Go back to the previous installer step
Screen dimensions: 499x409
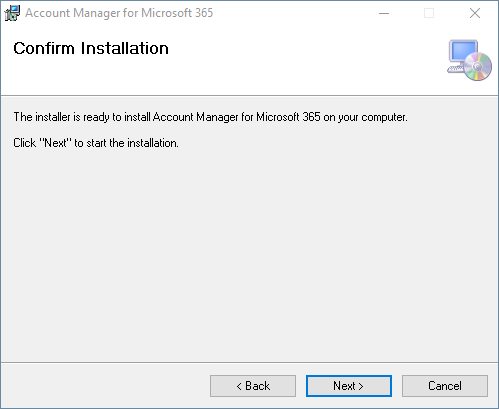click(x=253, y=386)
